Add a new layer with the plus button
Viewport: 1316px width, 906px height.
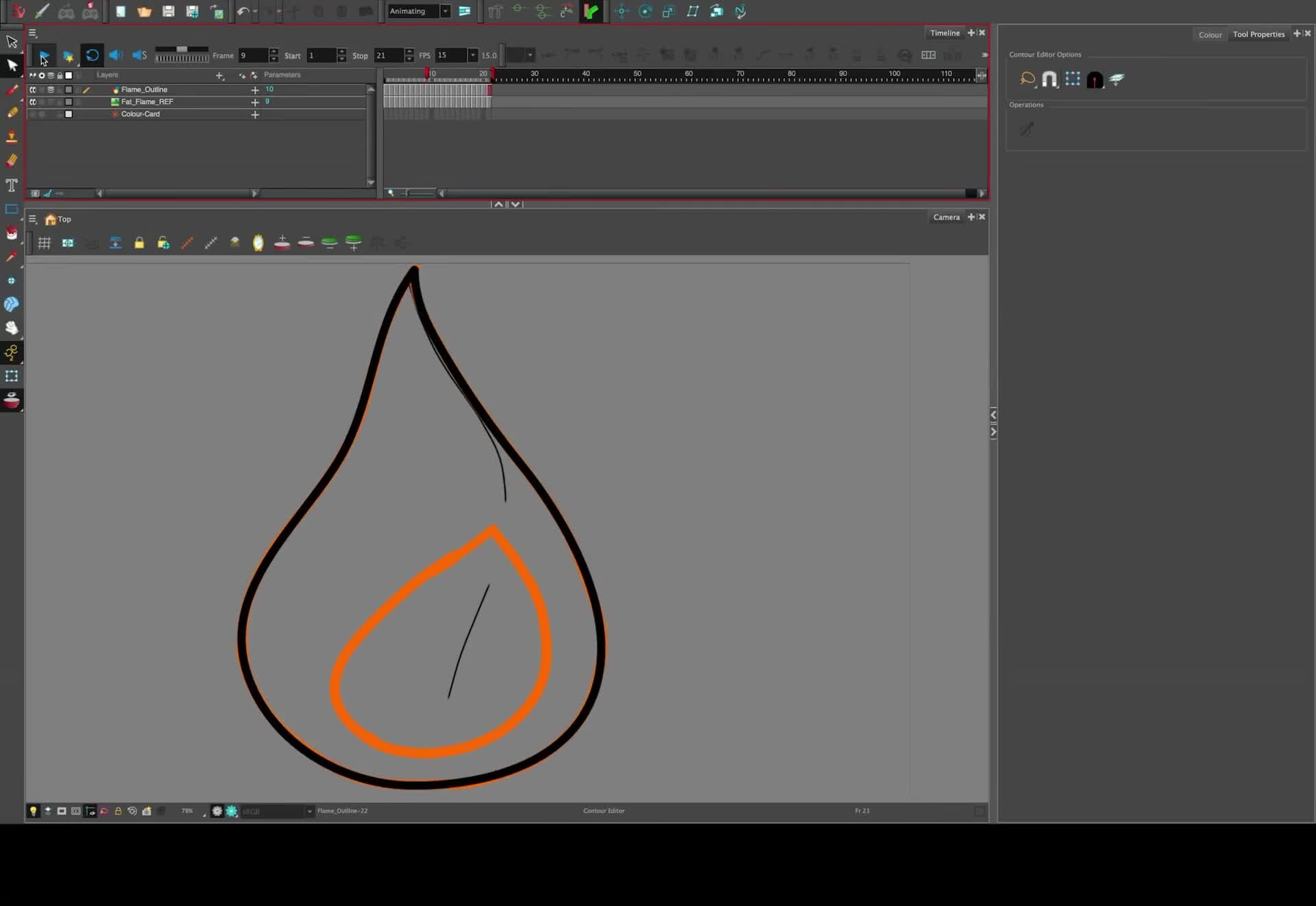[x=219, y=75]
